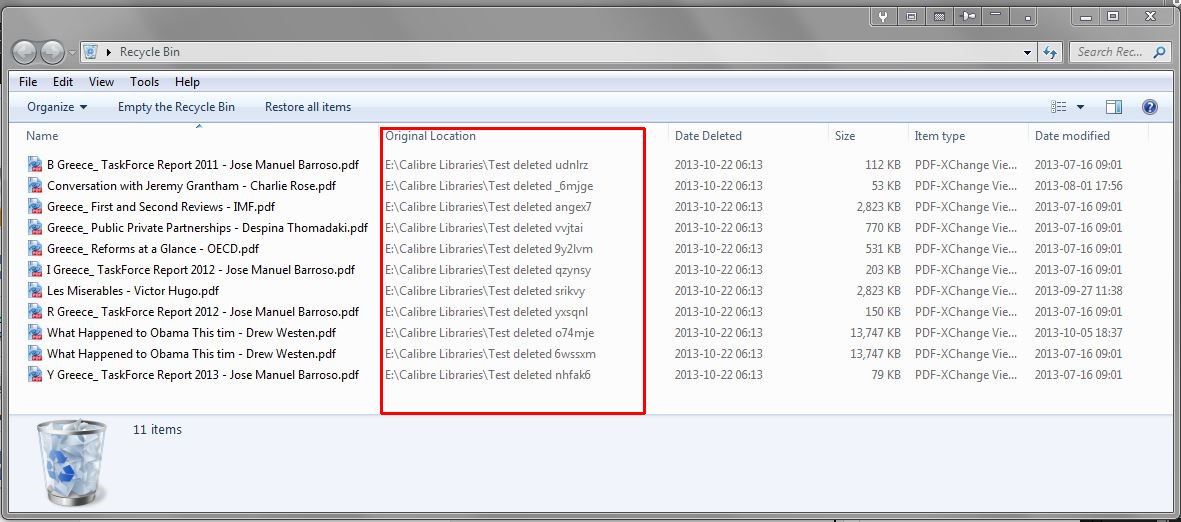Click the 79 KB size value
This screenshot has width=1181, height=522.
click(886, 375)
